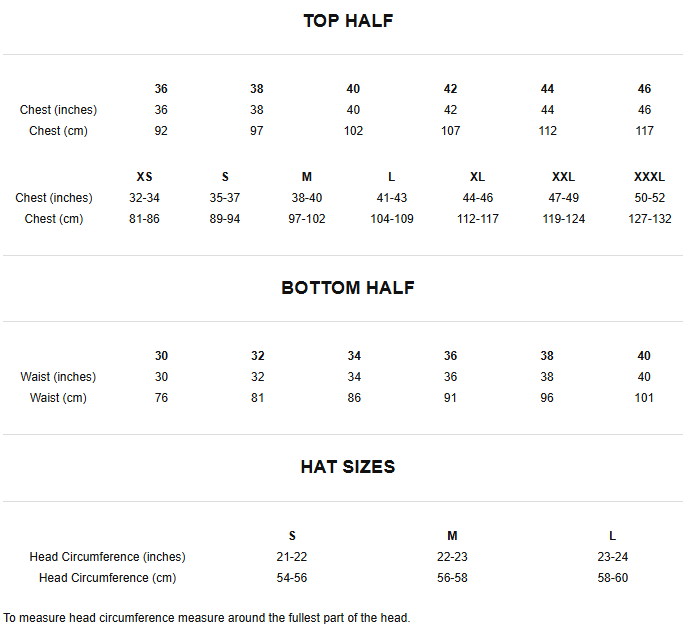Click the 117 cm chest value
683x630 pixels.
[644, 131]
